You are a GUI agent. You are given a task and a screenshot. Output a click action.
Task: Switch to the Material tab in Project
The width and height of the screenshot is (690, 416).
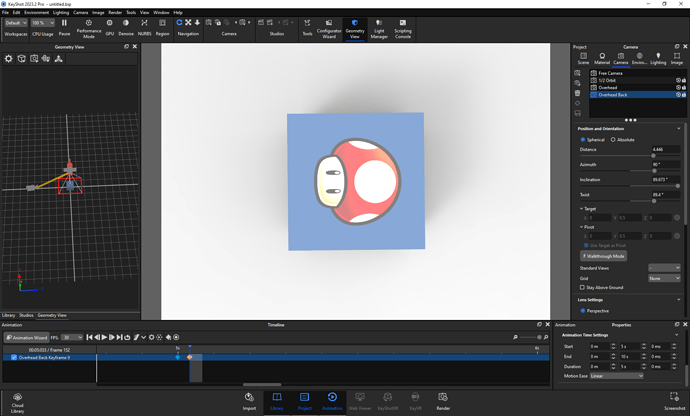[602, 59]
